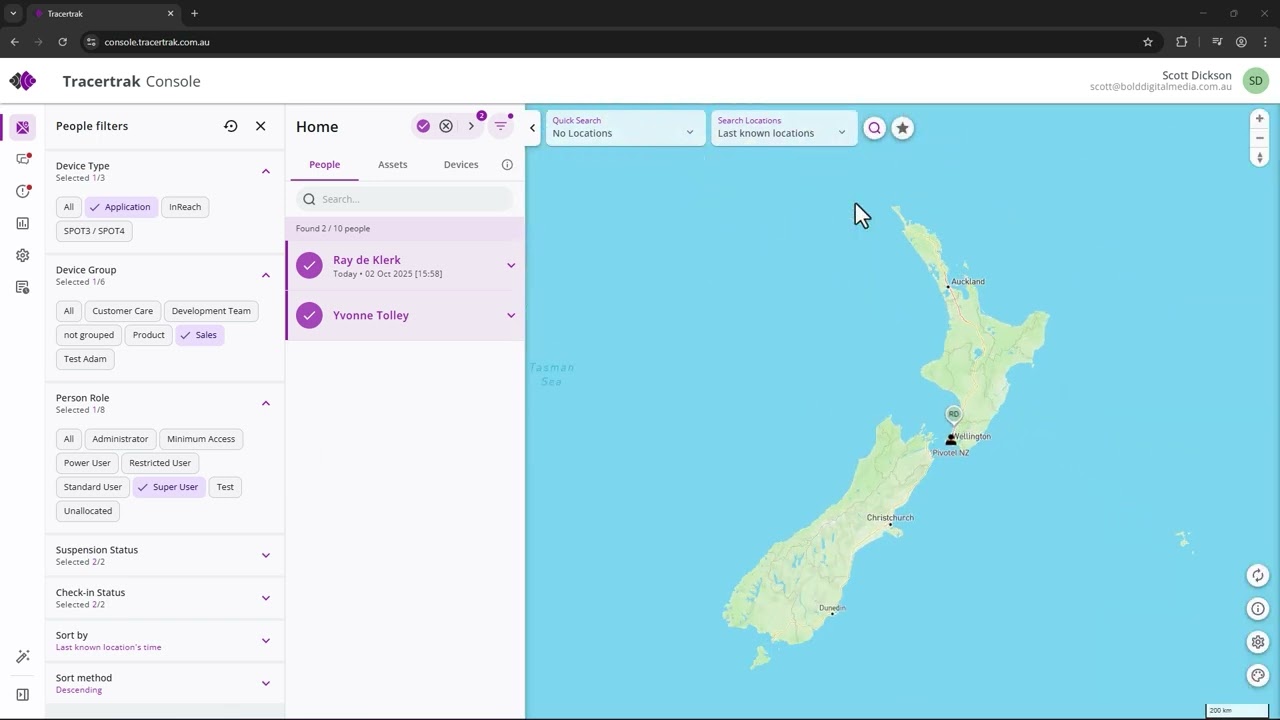Open the Quick Search locations dropdown

click(x=623, y=127)
